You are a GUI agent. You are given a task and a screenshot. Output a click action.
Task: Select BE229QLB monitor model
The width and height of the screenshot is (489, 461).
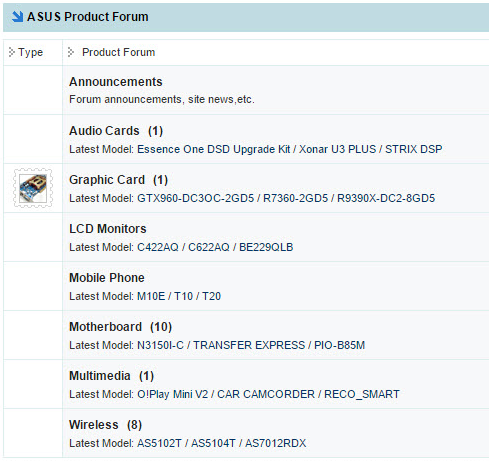click(266, 247)
